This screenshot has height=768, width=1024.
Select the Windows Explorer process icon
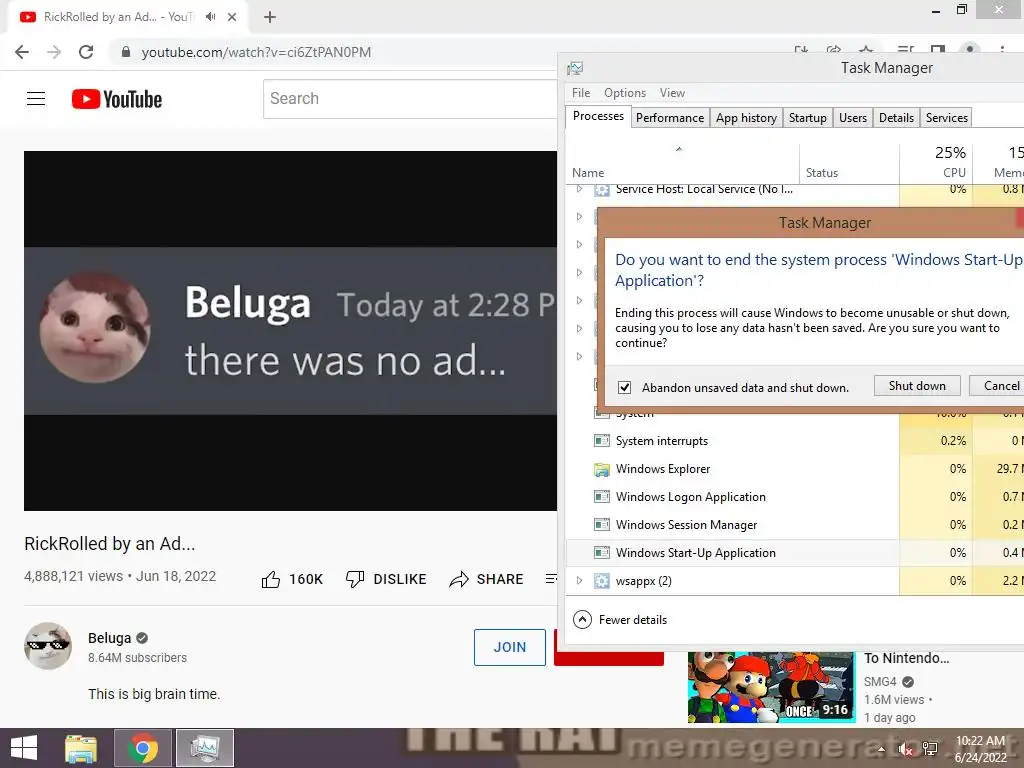click(601, 469)
